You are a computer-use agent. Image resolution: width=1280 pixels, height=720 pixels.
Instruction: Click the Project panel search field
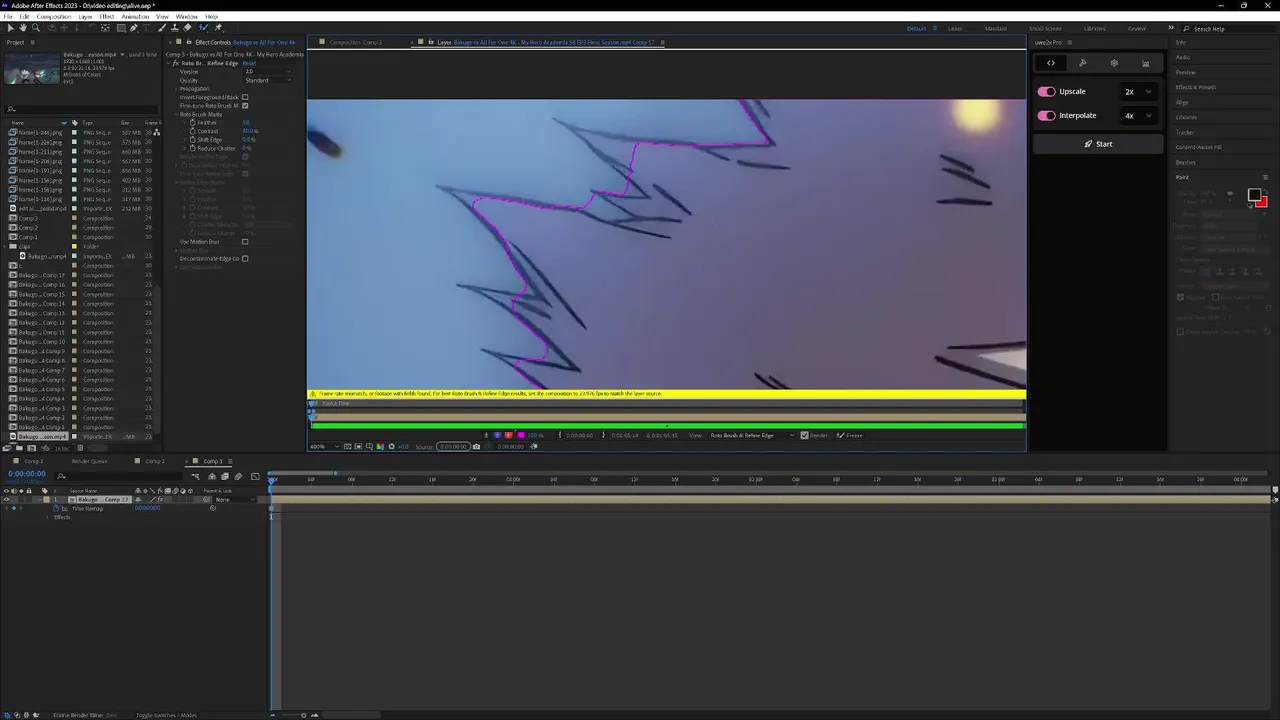click(x=80, y=109)
